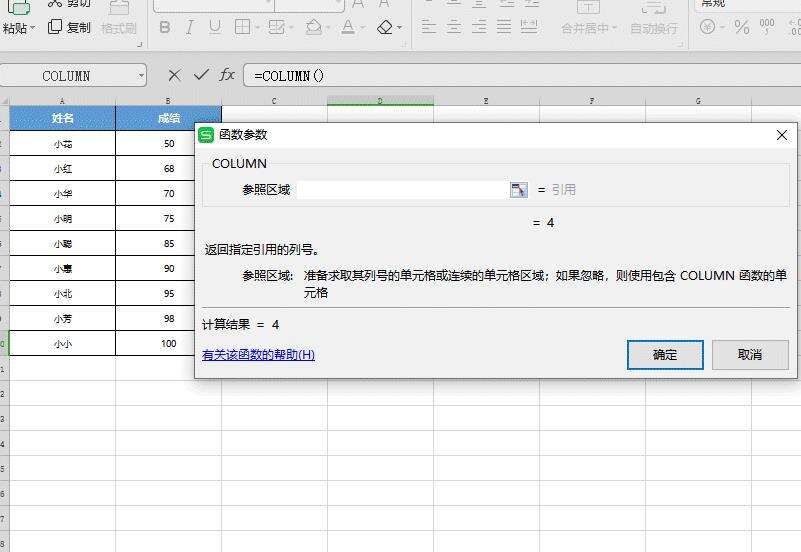Select column G header
Viewport: 801px width, 552px height.
697,100
